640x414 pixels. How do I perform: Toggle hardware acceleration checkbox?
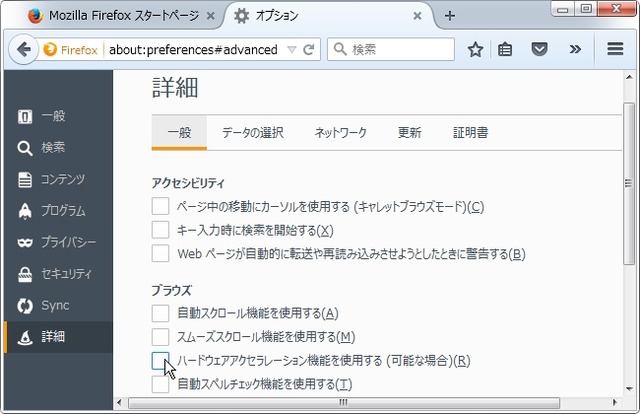coord(160,361)
